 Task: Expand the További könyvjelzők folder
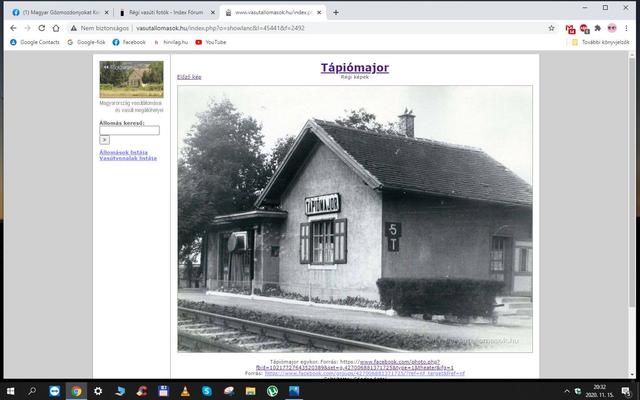point(600,42)
